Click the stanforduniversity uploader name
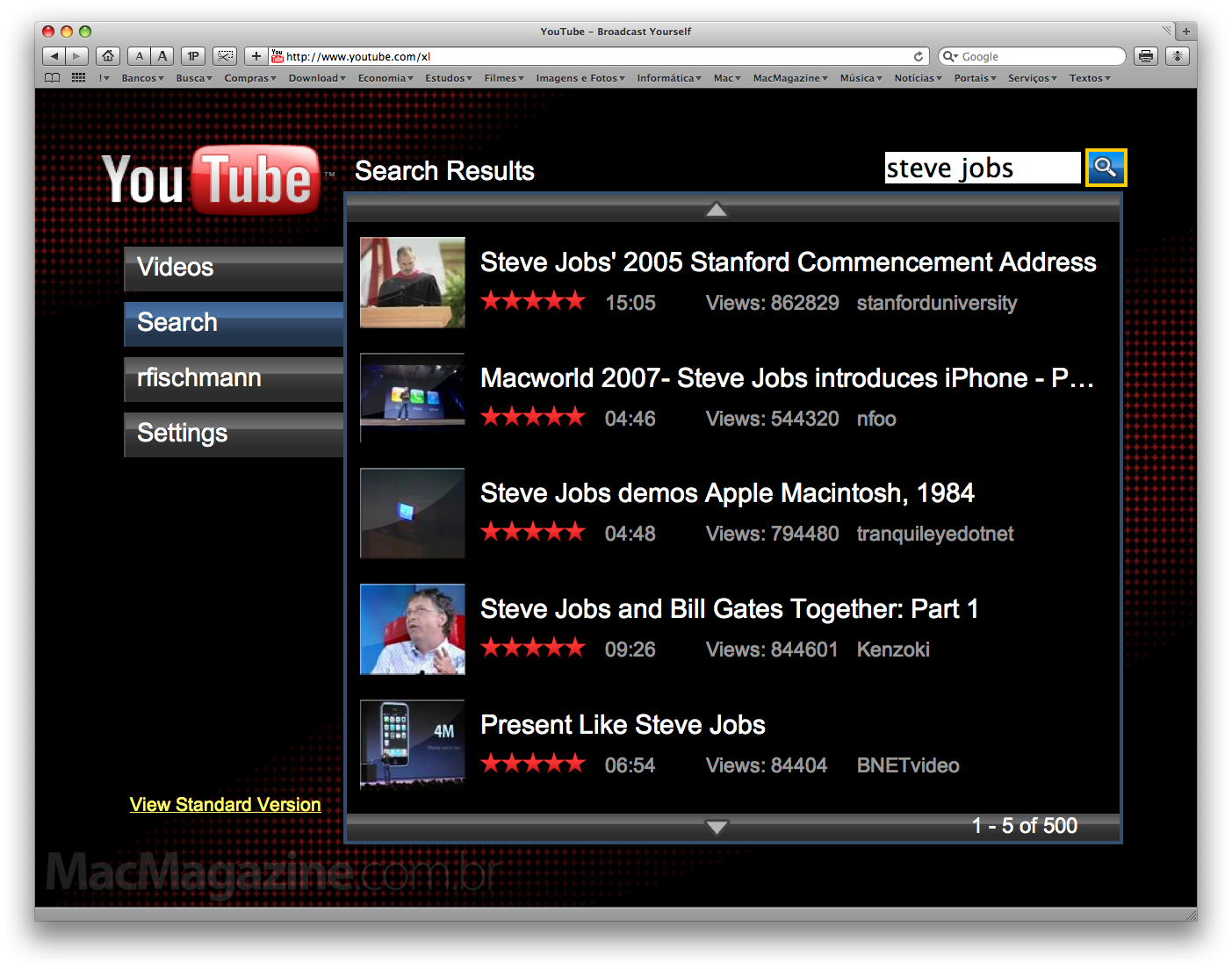The image size is (1232, 969). click(937, 304)
